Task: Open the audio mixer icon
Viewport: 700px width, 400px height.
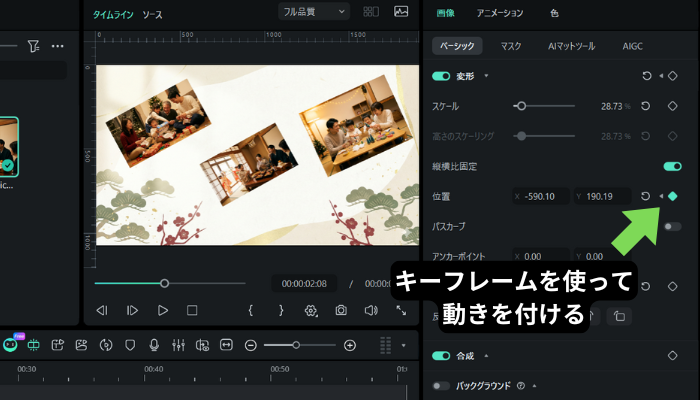Action: [x=179, y=345]
